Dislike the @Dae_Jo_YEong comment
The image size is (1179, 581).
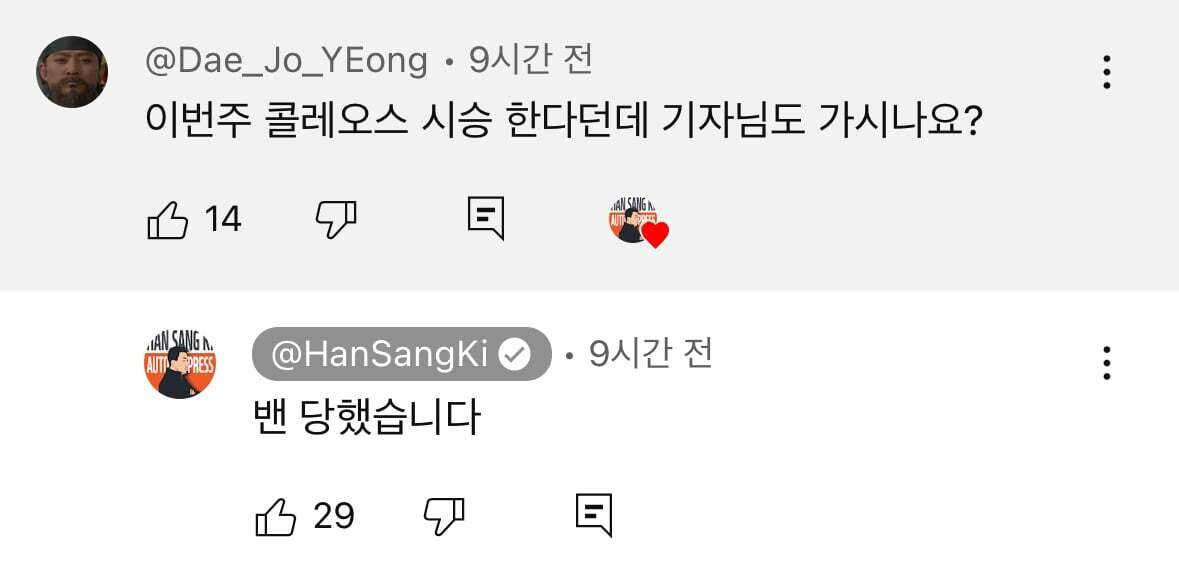point(336,220)
